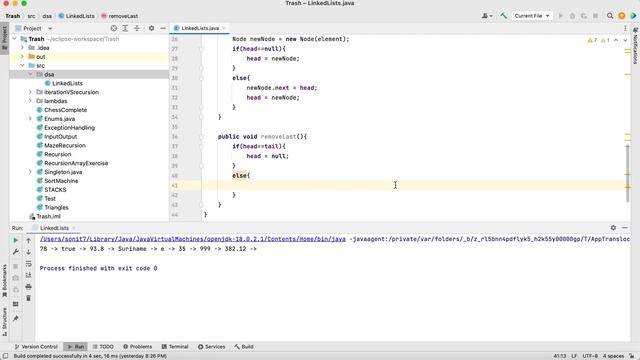Open the Services tool window

tap(211, 347)
